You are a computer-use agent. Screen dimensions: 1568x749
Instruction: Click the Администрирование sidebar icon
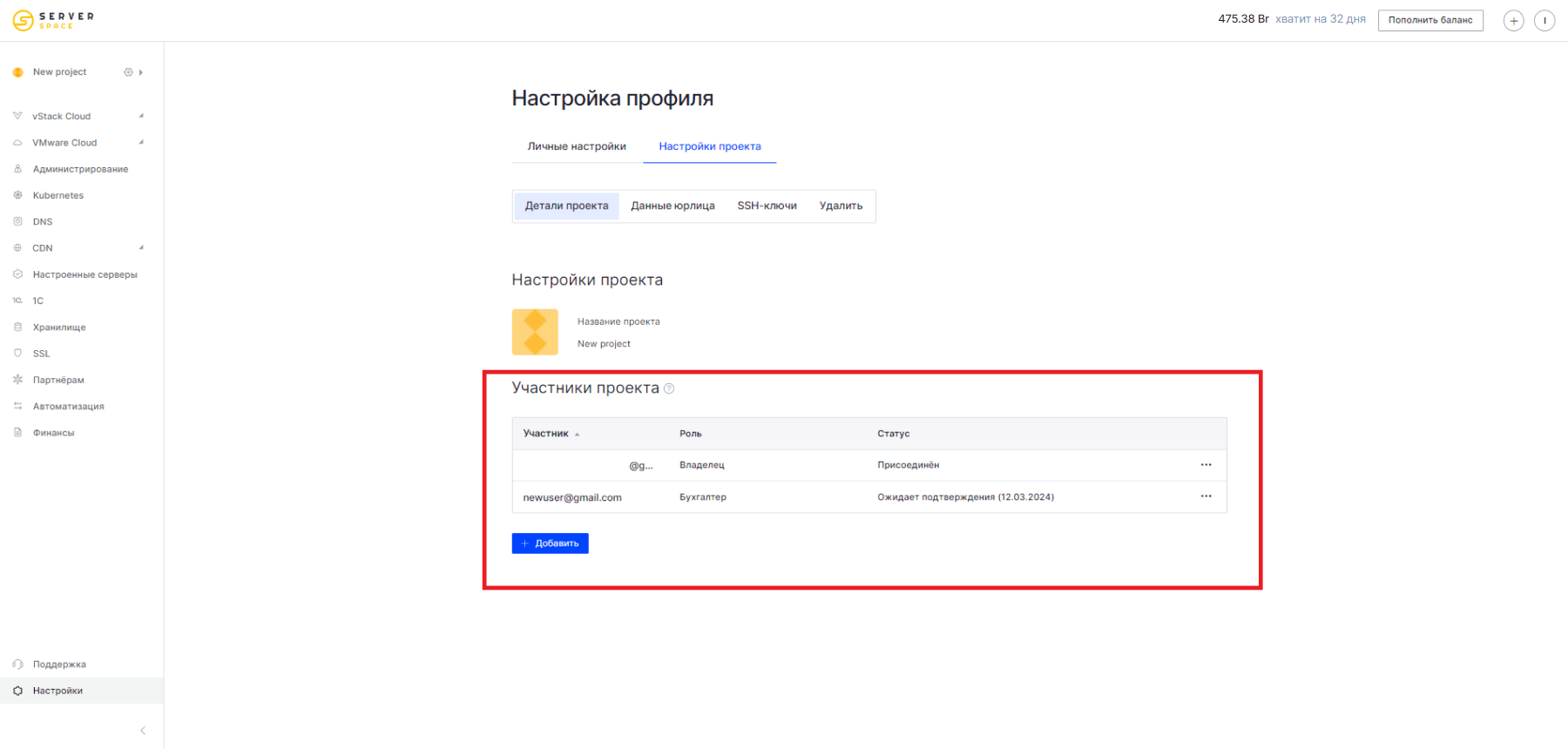[17, 169]
